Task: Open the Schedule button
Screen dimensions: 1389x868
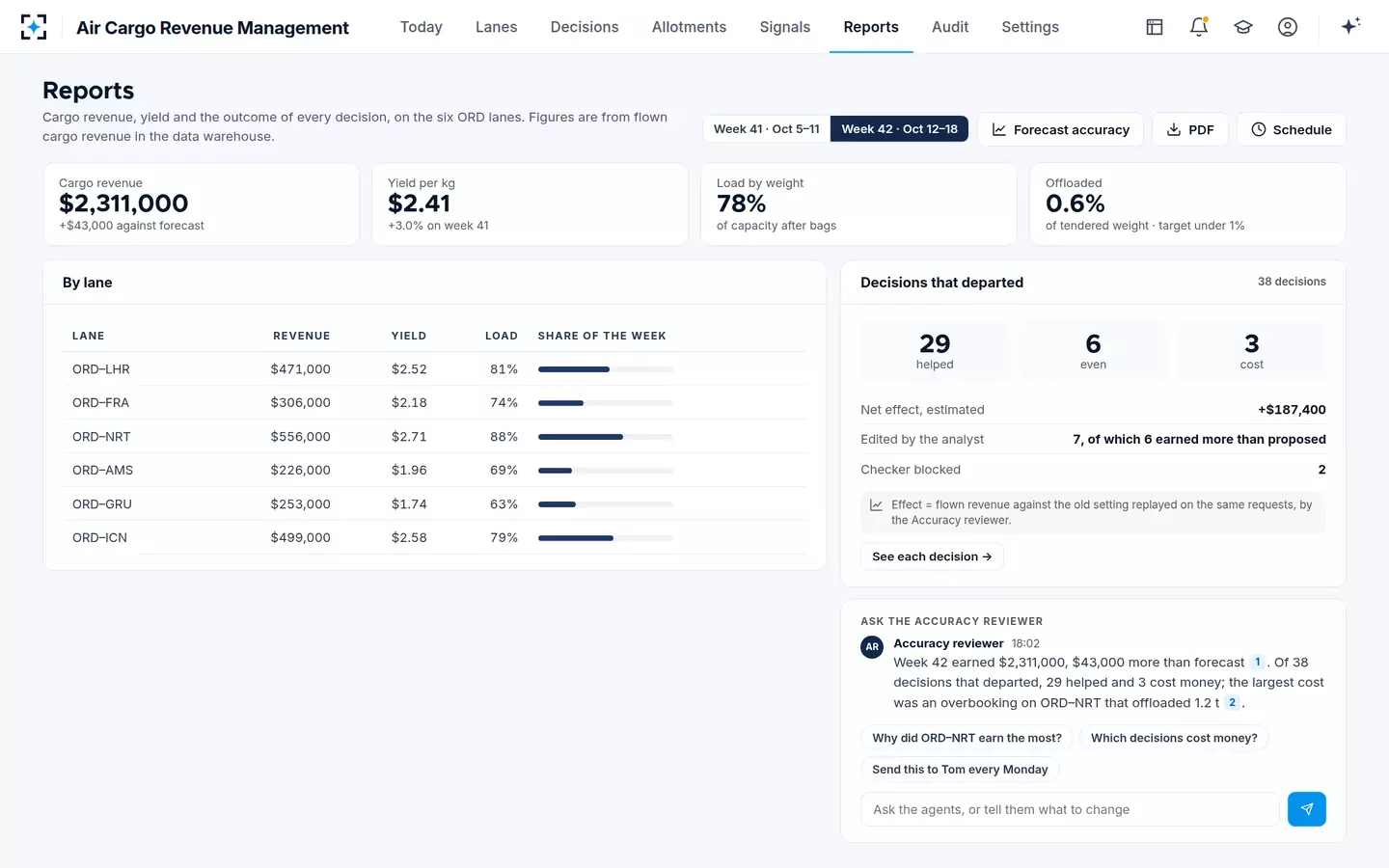Action: (x=1292, y=129)
